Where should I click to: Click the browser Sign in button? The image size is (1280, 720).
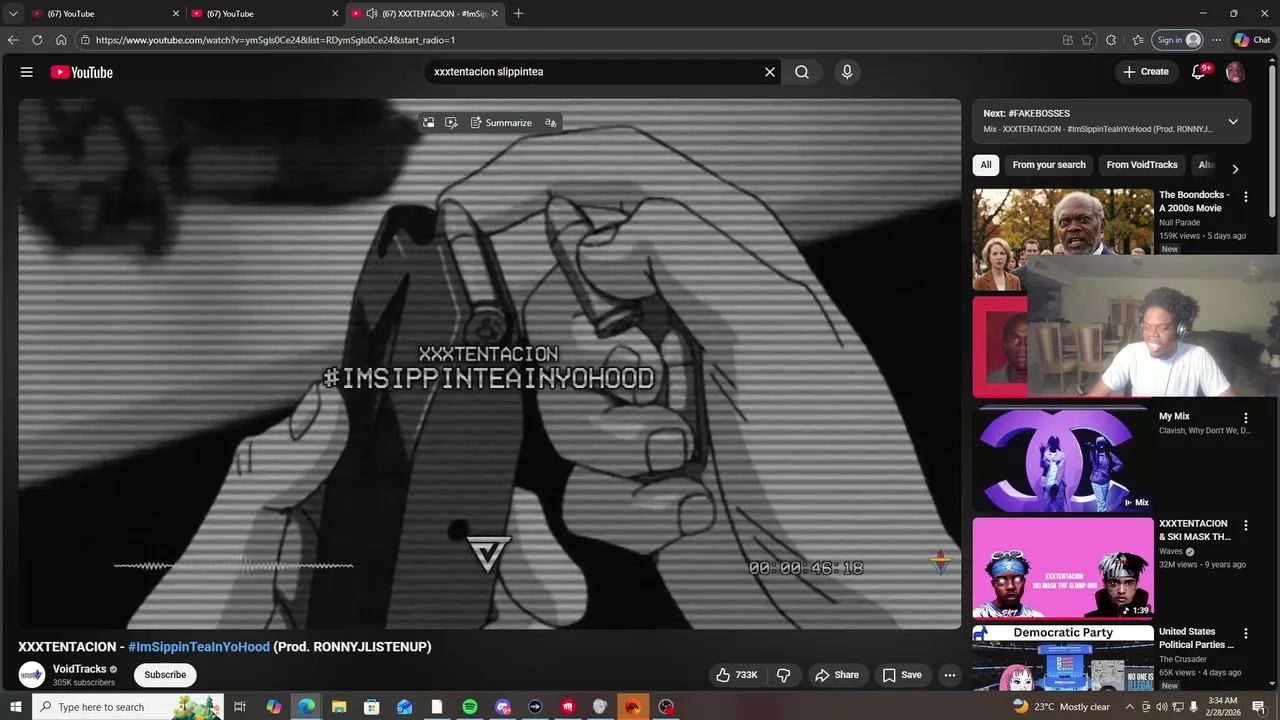(1178, 40)
